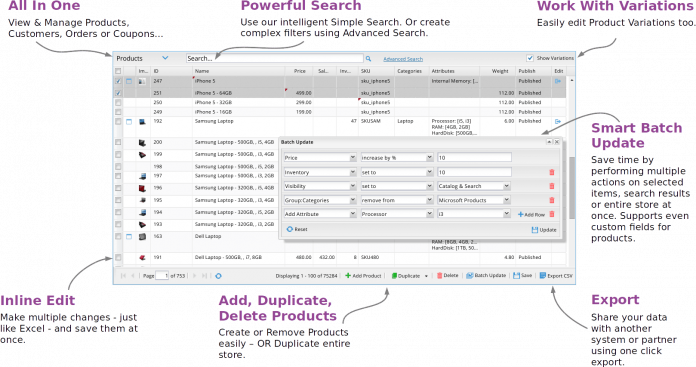The height and width of the screenshot is (367, 696).
Task: Export the grid with Export CSV
Action: [x=556, y=276]
